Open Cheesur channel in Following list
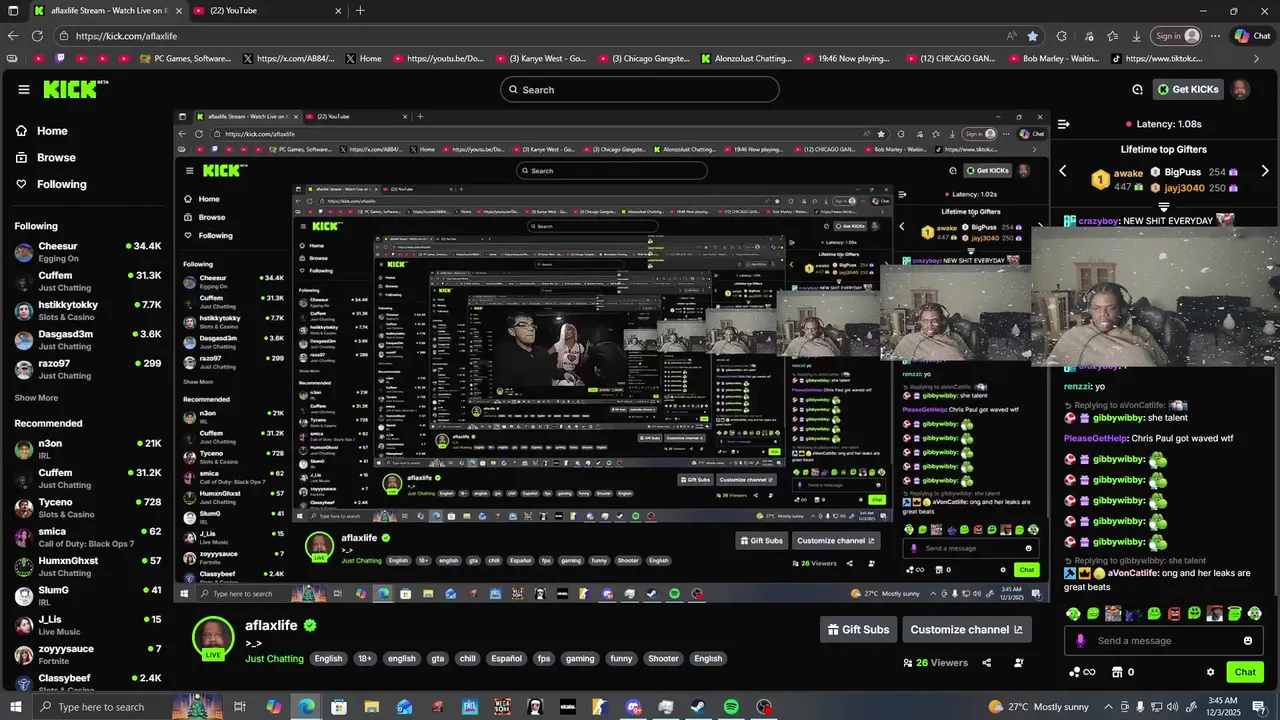This screenshot has width=1280, height=720. [88, 252]
